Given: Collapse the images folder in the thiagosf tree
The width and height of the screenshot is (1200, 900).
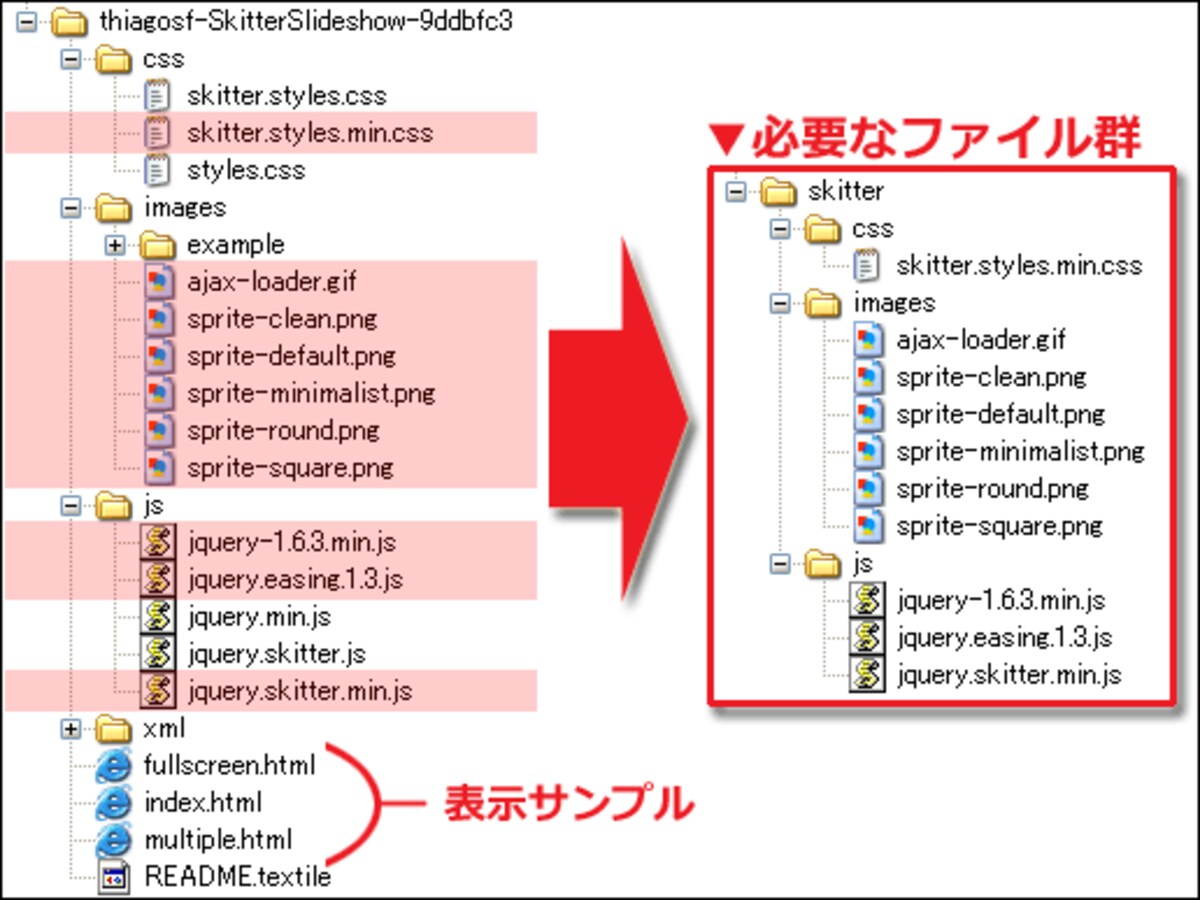Looking at the screenshot, I should 70,207.
